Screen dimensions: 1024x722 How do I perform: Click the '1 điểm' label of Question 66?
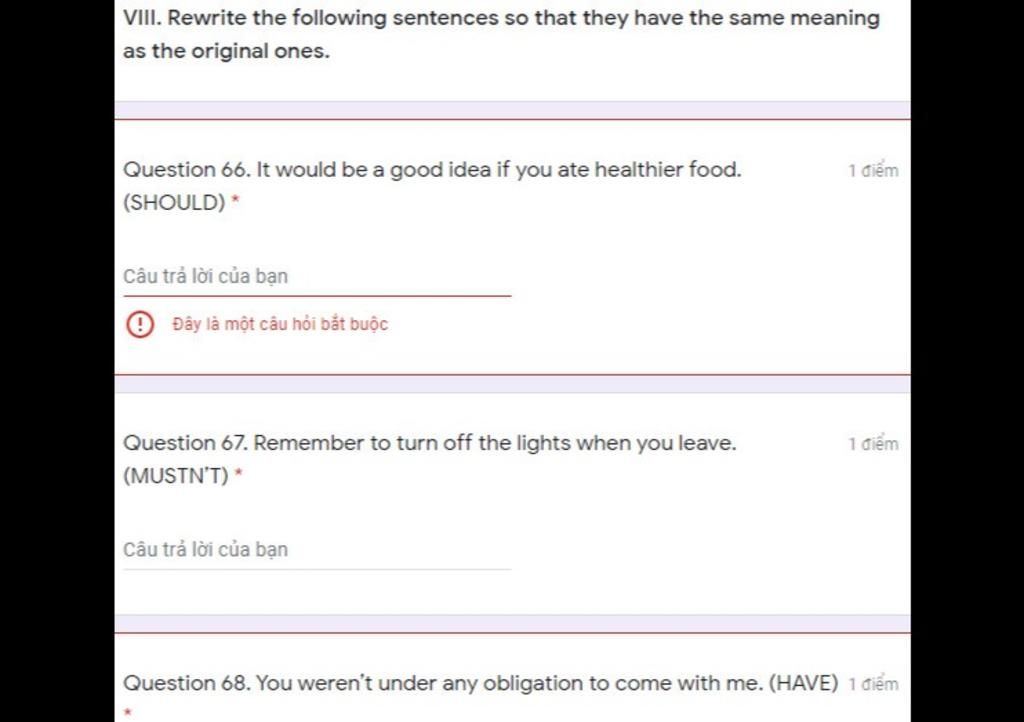(x=873, y=170)
